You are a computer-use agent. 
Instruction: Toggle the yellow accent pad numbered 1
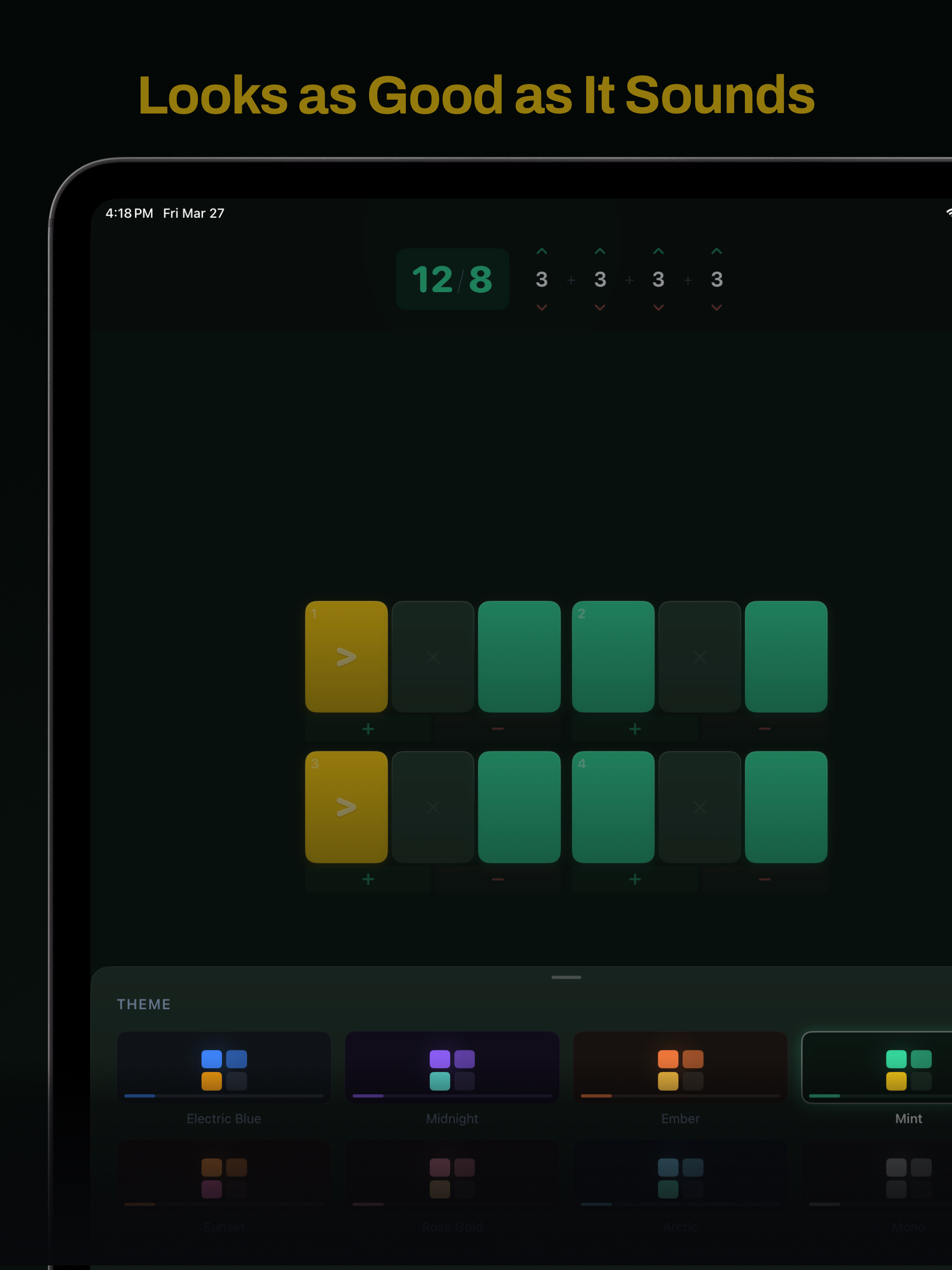[x=346, y=656]
